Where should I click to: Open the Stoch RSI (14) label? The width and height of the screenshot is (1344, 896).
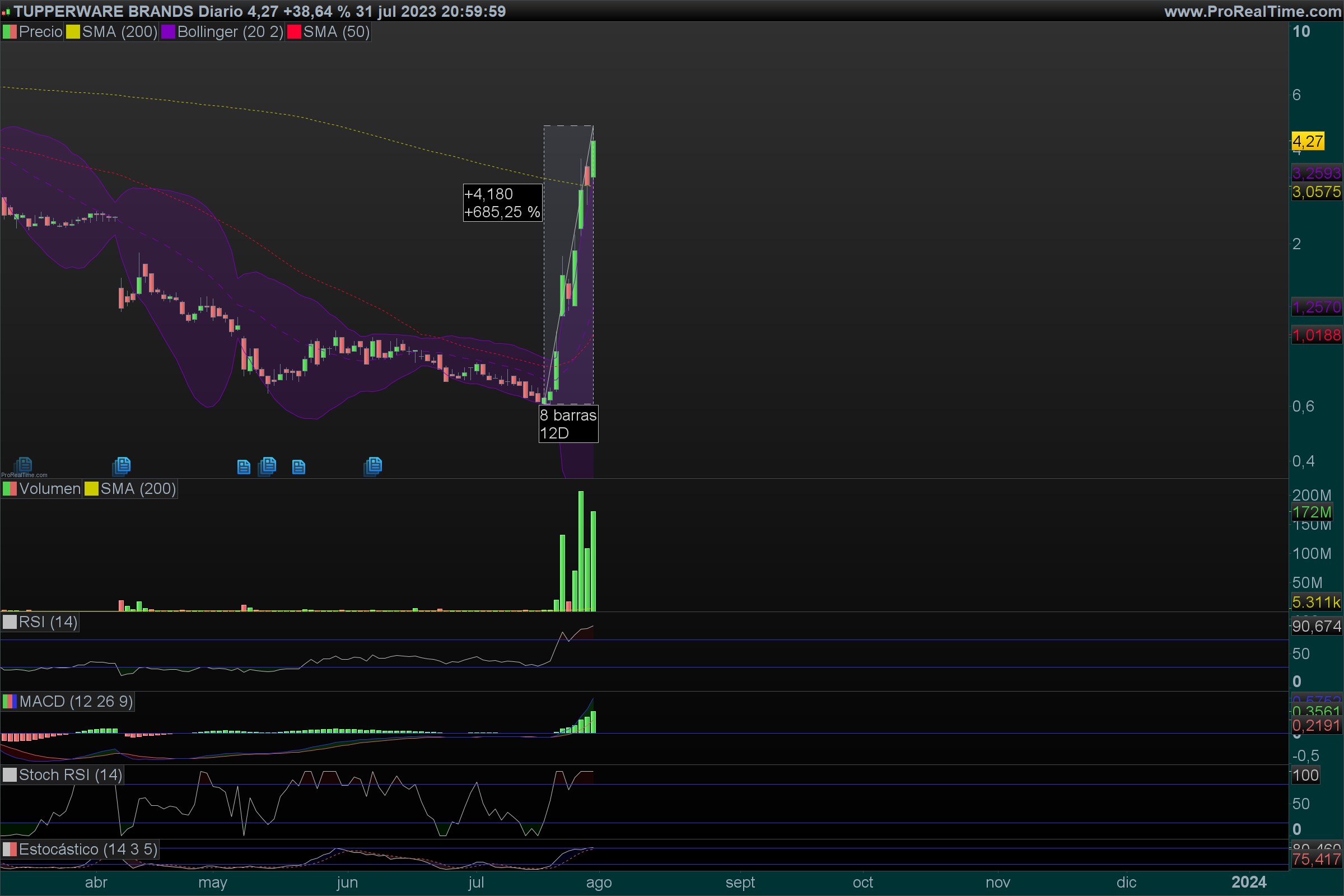(x=71, y=775)
